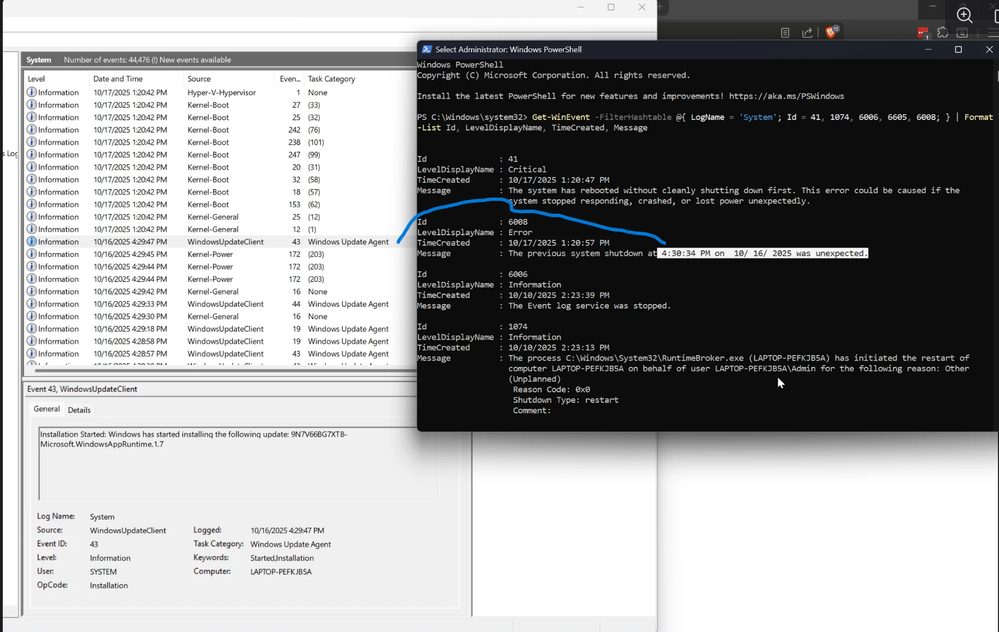Sort events by the Event ID column header
The height and width of the screenshot is (632, 999).
pyautogui.click(x=290, y=79)
